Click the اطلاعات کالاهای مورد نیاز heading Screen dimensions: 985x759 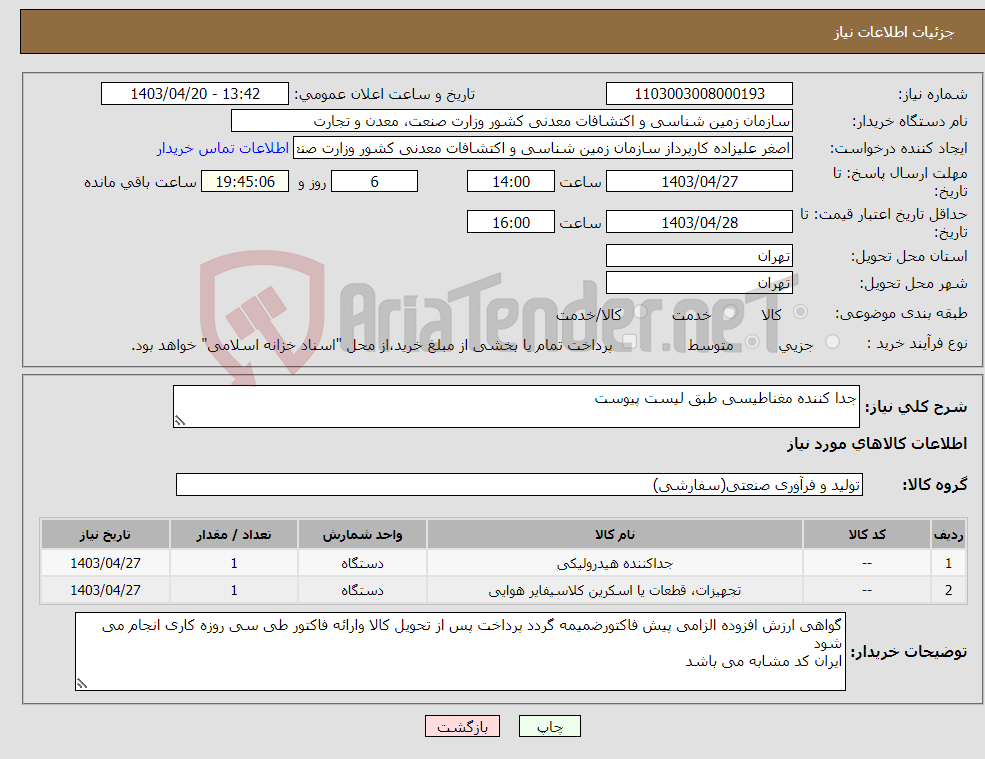coord(877,444)
